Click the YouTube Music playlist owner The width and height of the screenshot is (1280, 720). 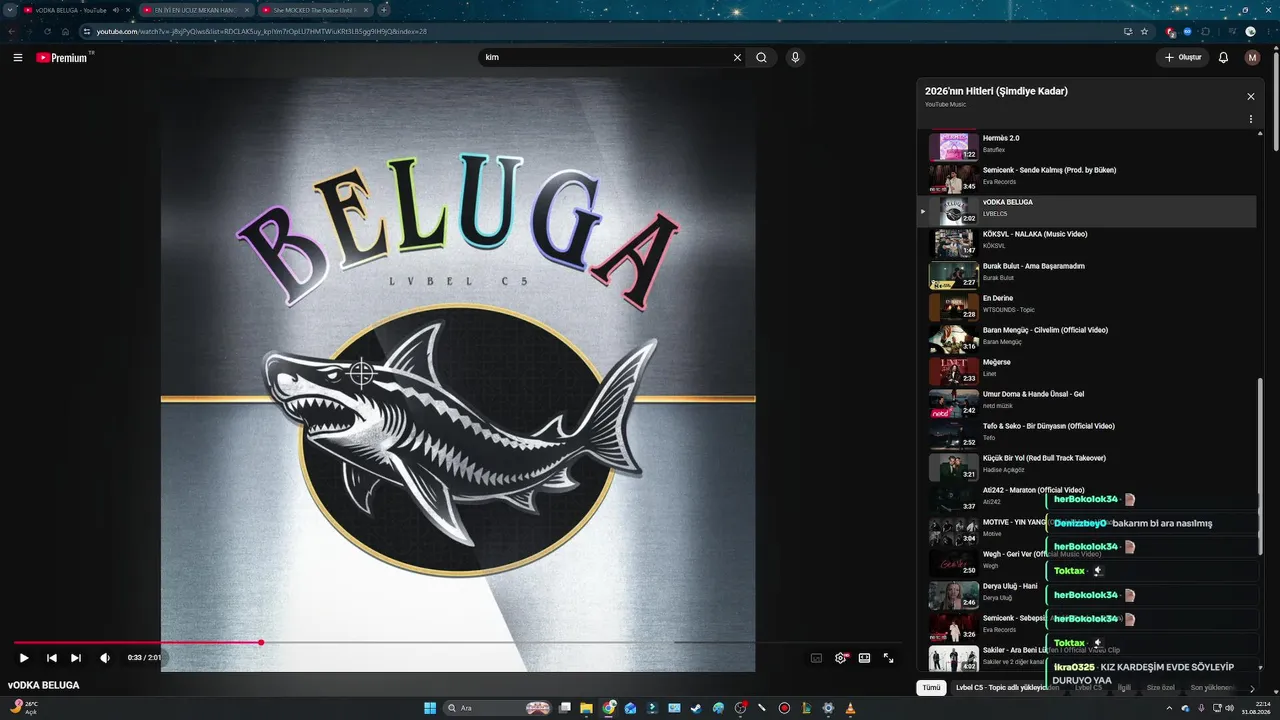pos(945,104)
